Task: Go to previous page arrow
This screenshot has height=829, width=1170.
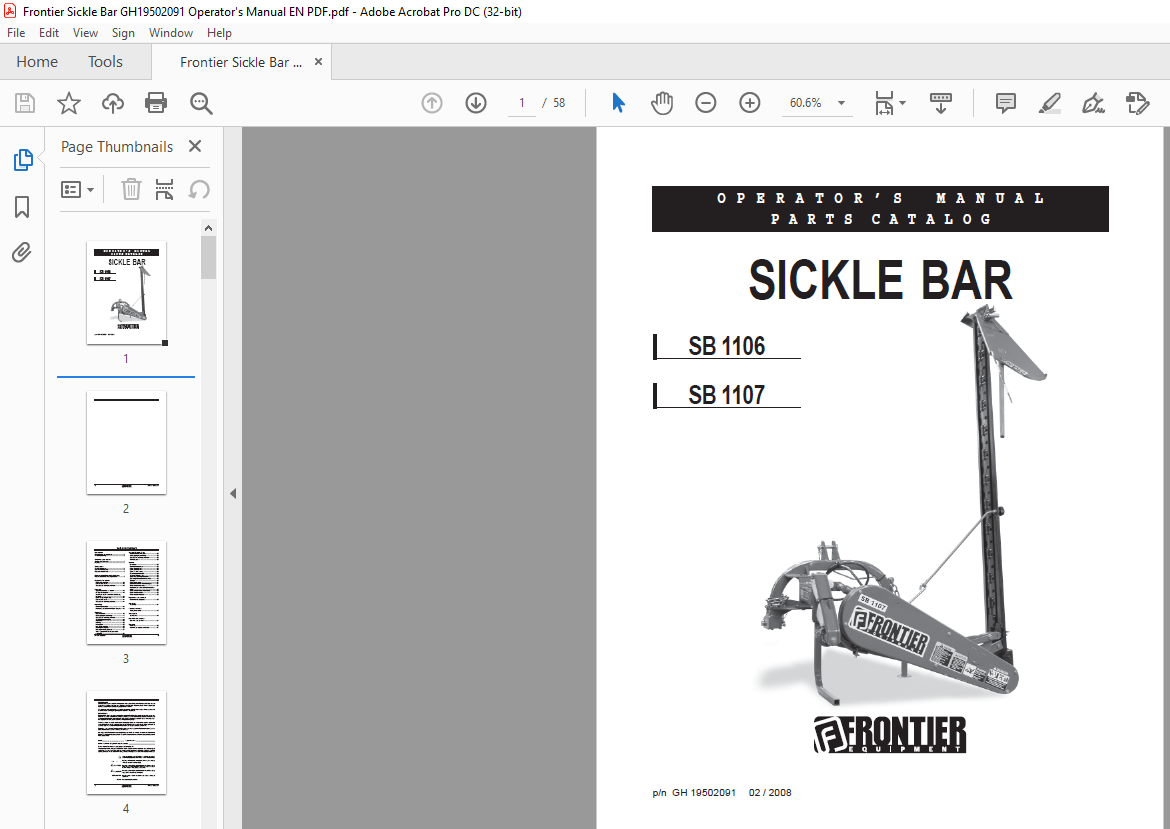Action: click(431, 103)
